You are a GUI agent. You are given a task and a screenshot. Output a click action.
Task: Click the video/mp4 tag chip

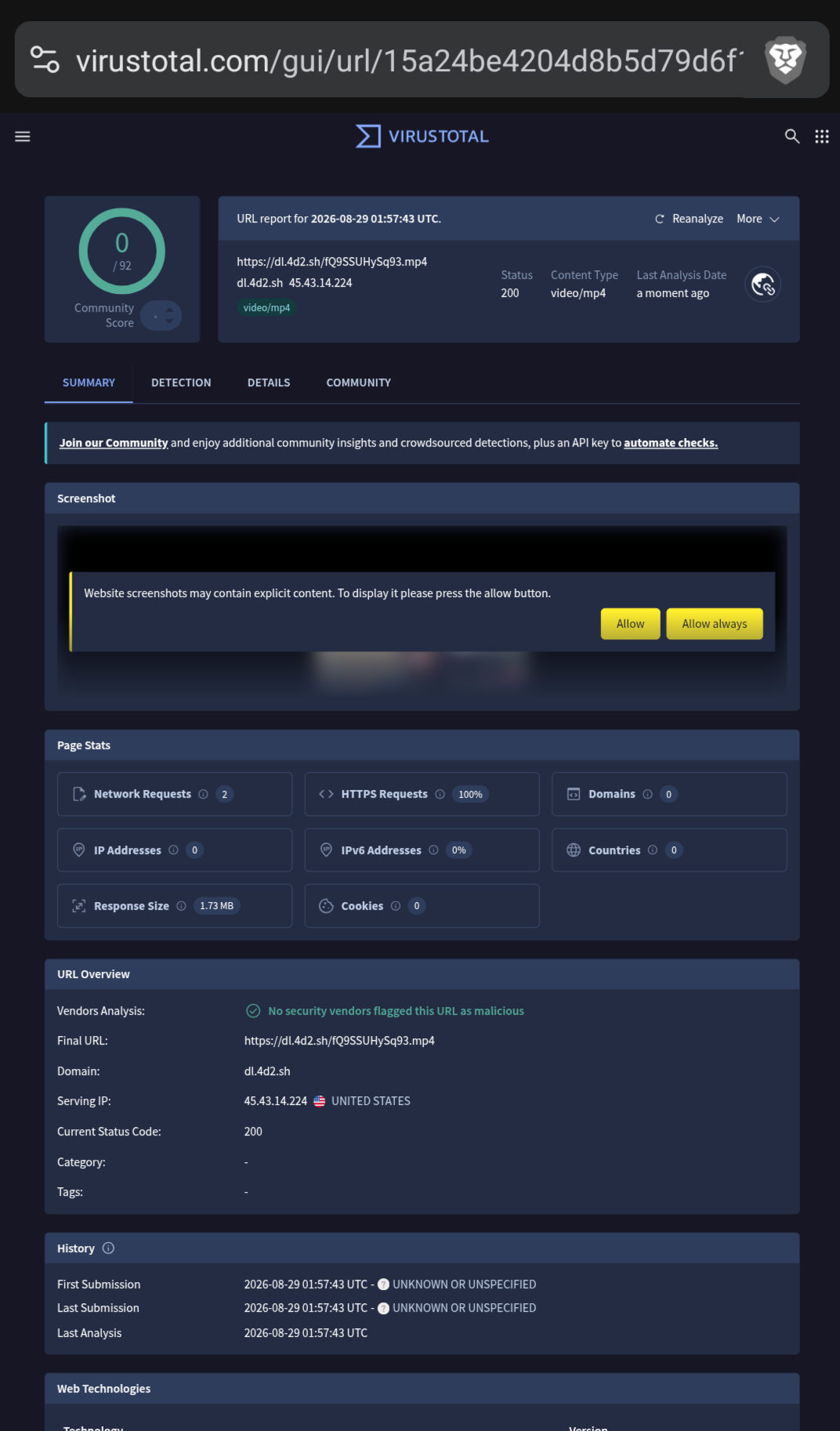click(x=266, y=308)
